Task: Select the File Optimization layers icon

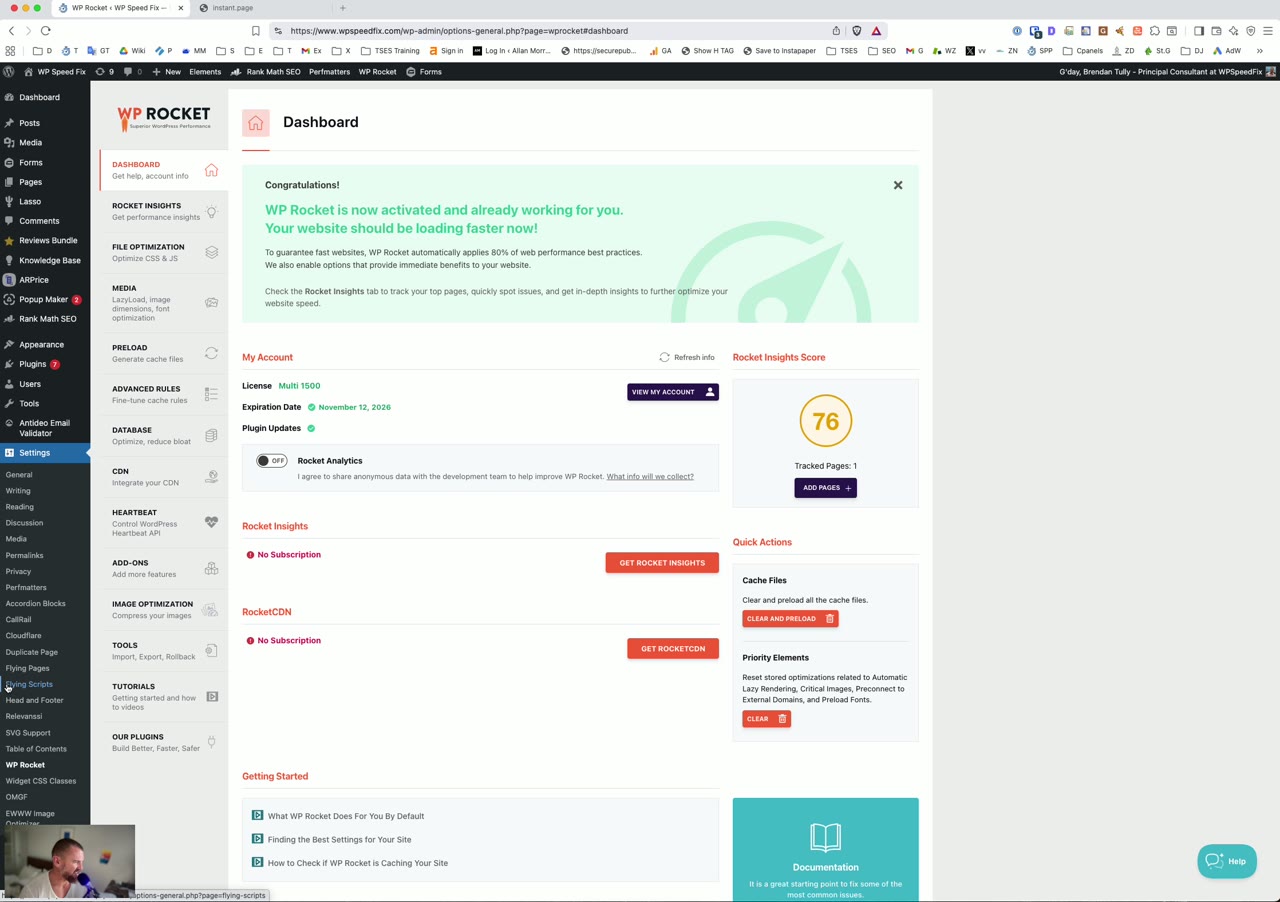Action: pos(211,252)
